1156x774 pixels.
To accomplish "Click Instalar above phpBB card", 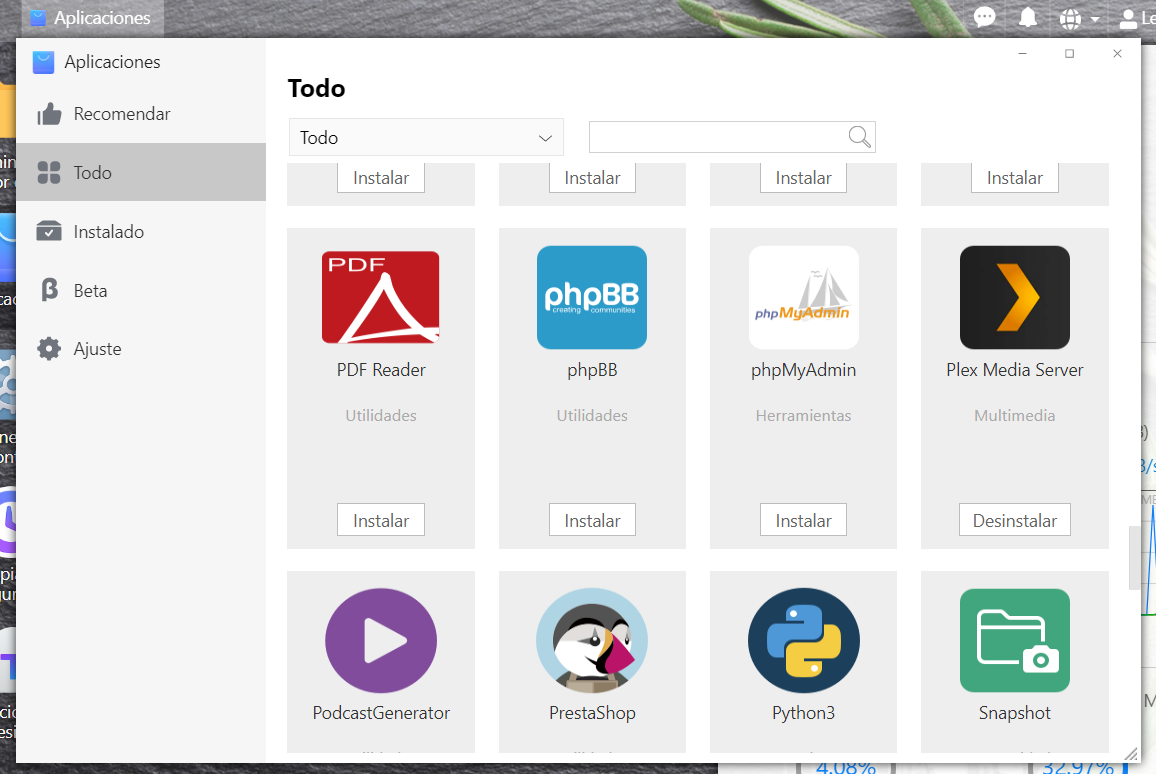I will coord(592,178).
